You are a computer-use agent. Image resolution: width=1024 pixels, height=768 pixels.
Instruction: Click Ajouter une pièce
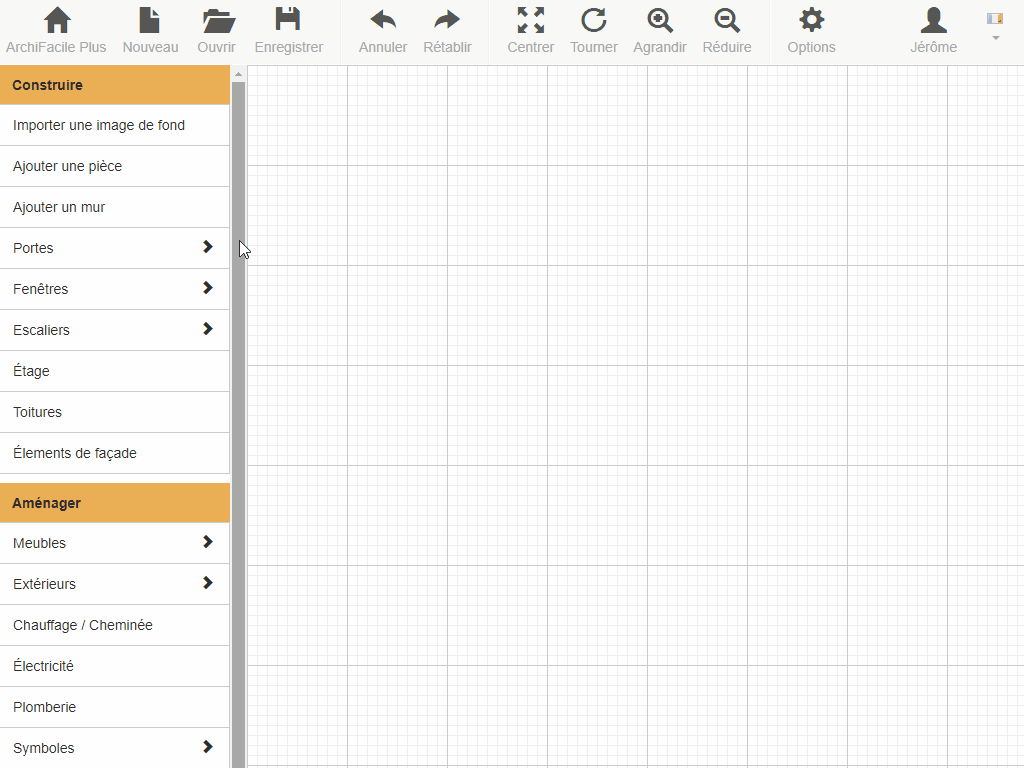coord(115,166)
